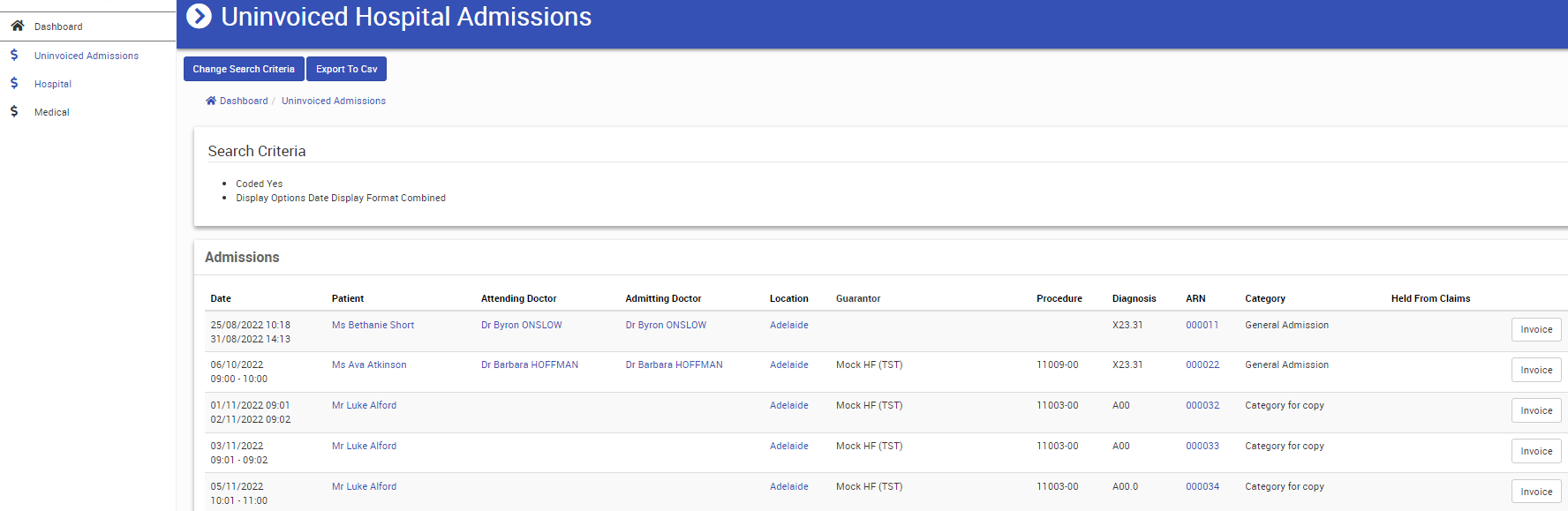Invoice Ms Bethanie Short's admission
1568x511 pixels.
point(1535,329)
